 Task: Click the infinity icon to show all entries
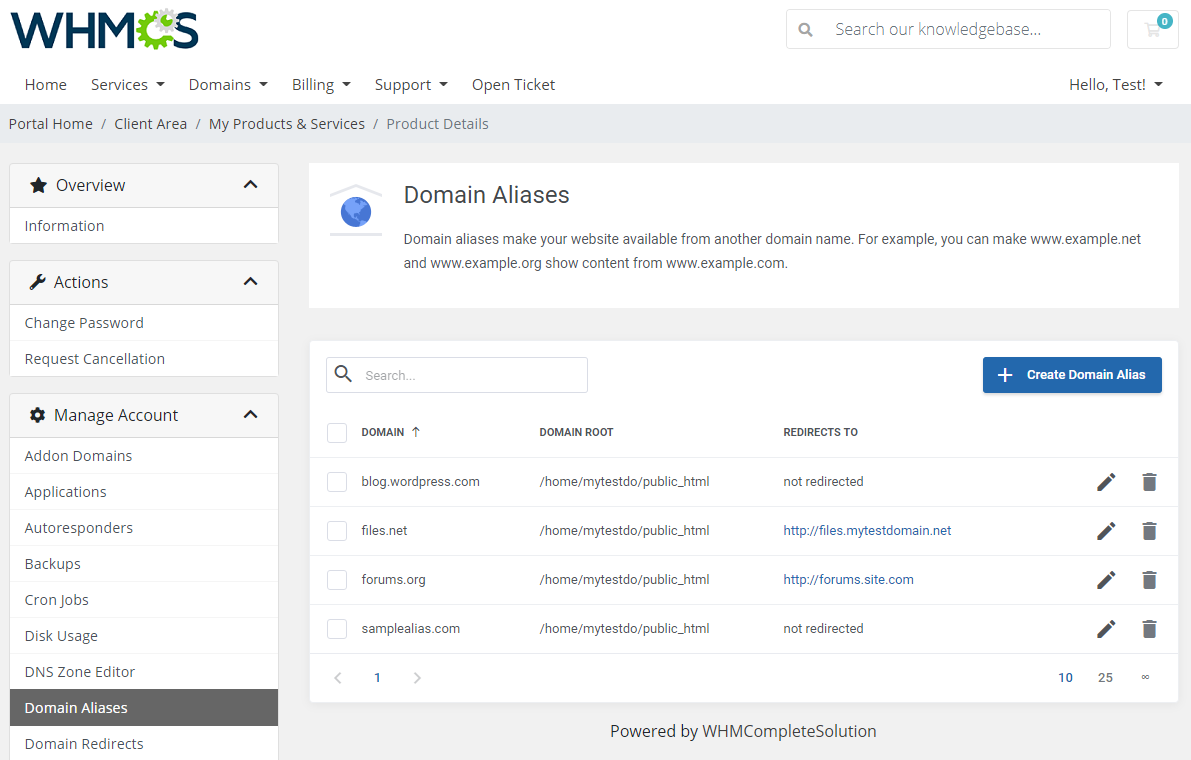tap(1145, 677)
